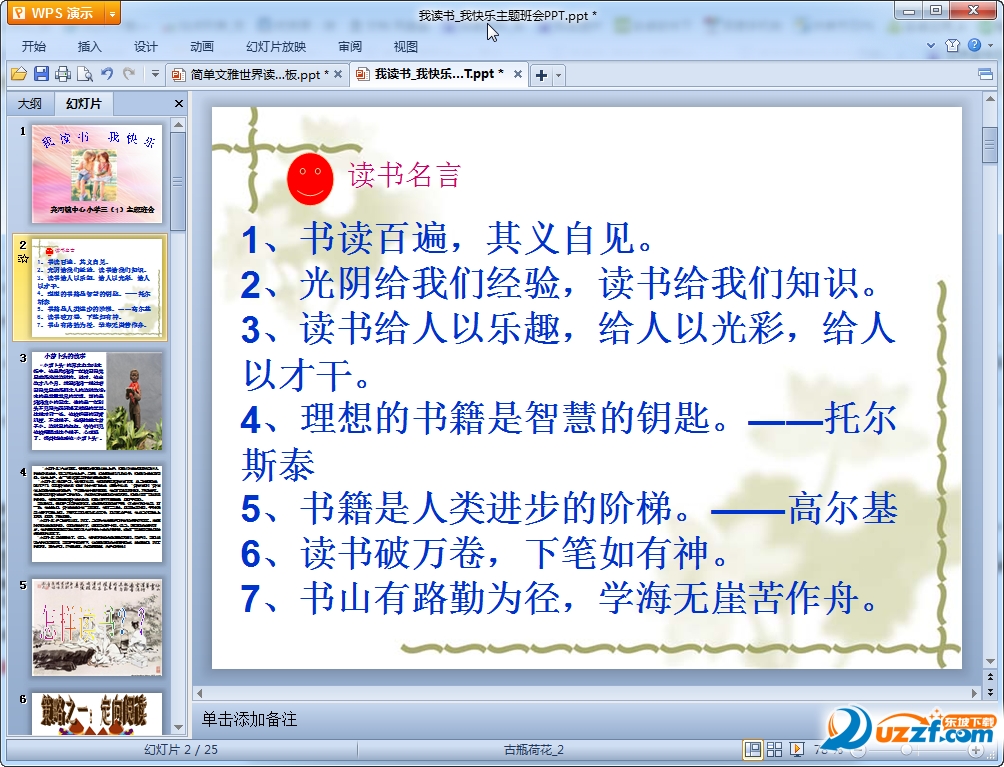Click the Print icon
The image size is (1004, 767).
point(64,74)
